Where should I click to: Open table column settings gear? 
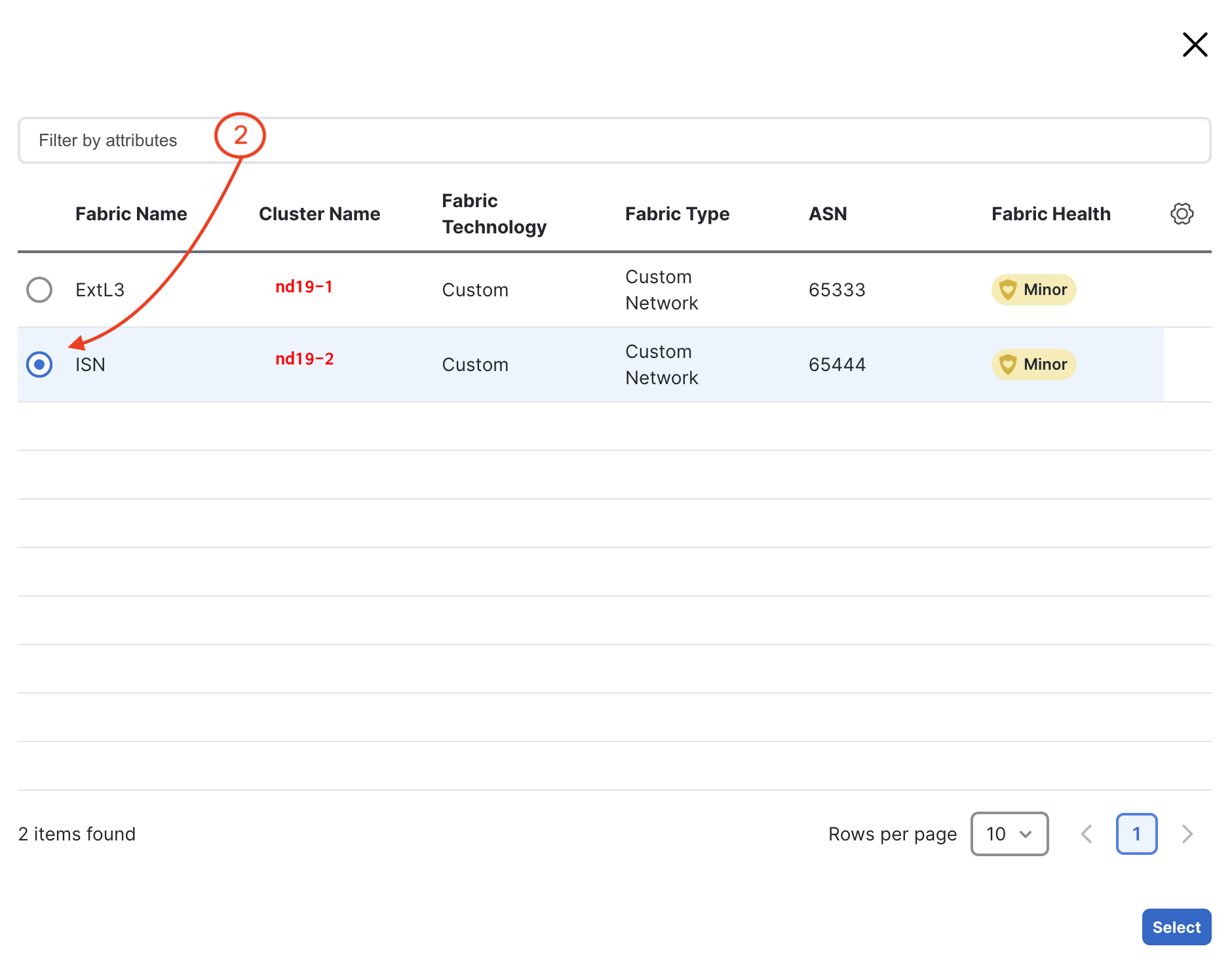point(1182,214)
